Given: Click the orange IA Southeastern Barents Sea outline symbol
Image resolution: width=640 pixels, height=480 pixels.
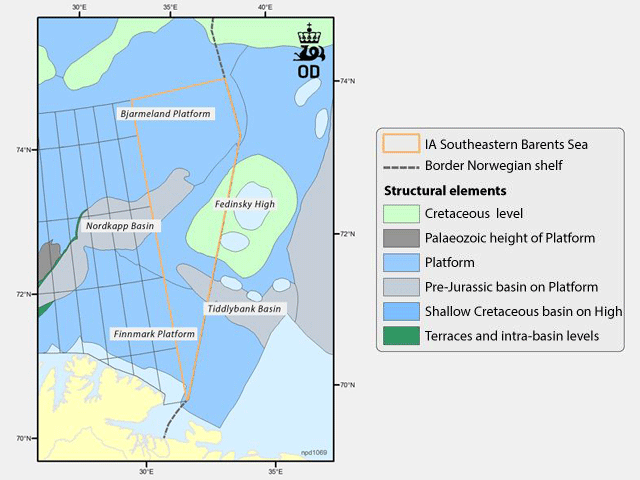Looking at the screenshot, I should coord(402,144).
